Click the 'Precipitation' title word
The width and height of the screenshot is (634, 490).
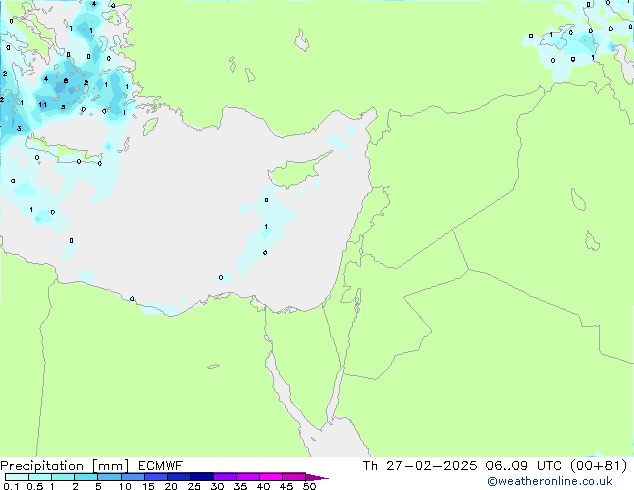click(x=42, y=466)
